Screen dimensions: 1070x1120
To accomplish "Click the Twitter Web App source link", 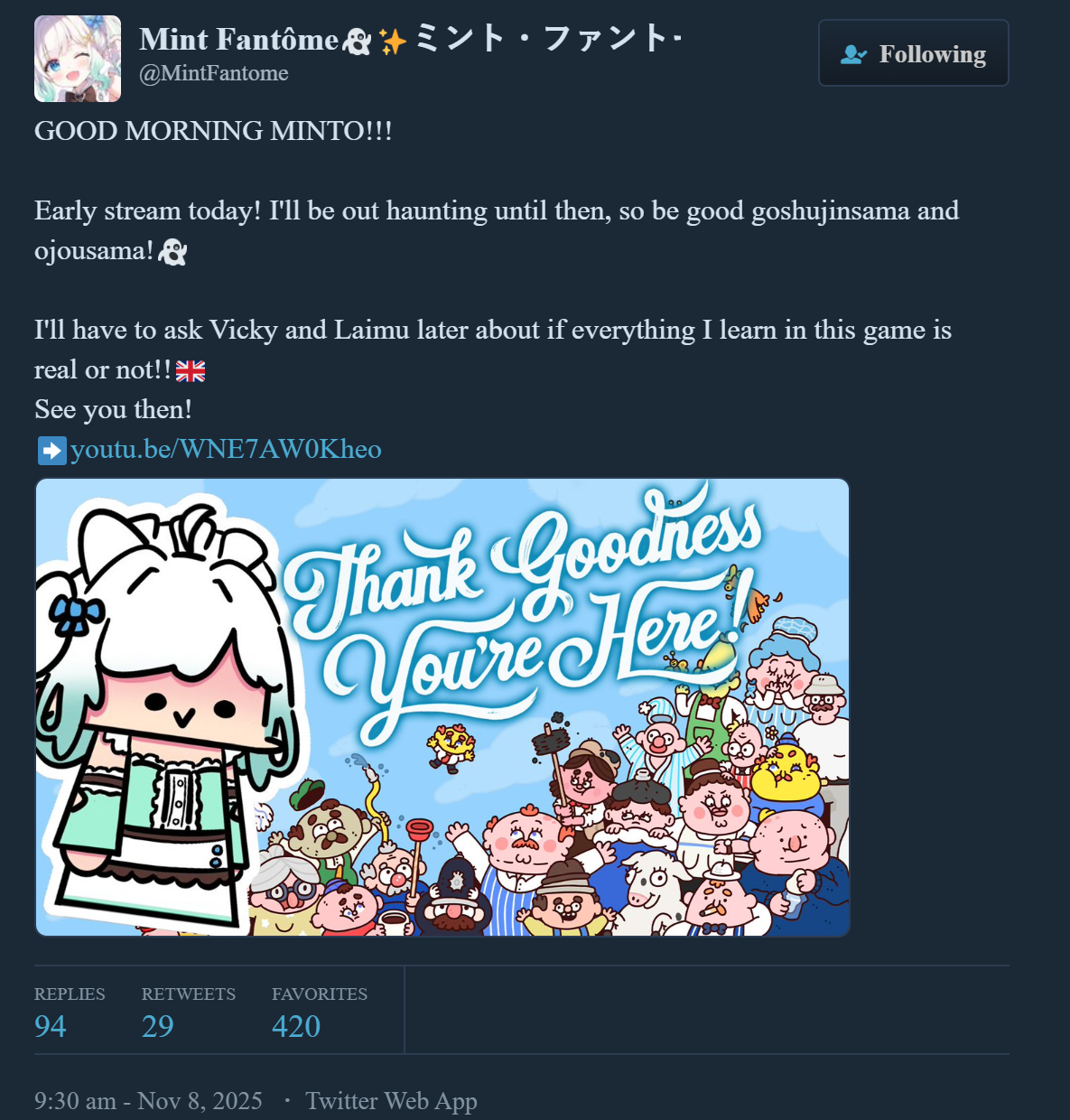I will (391, 1101).
